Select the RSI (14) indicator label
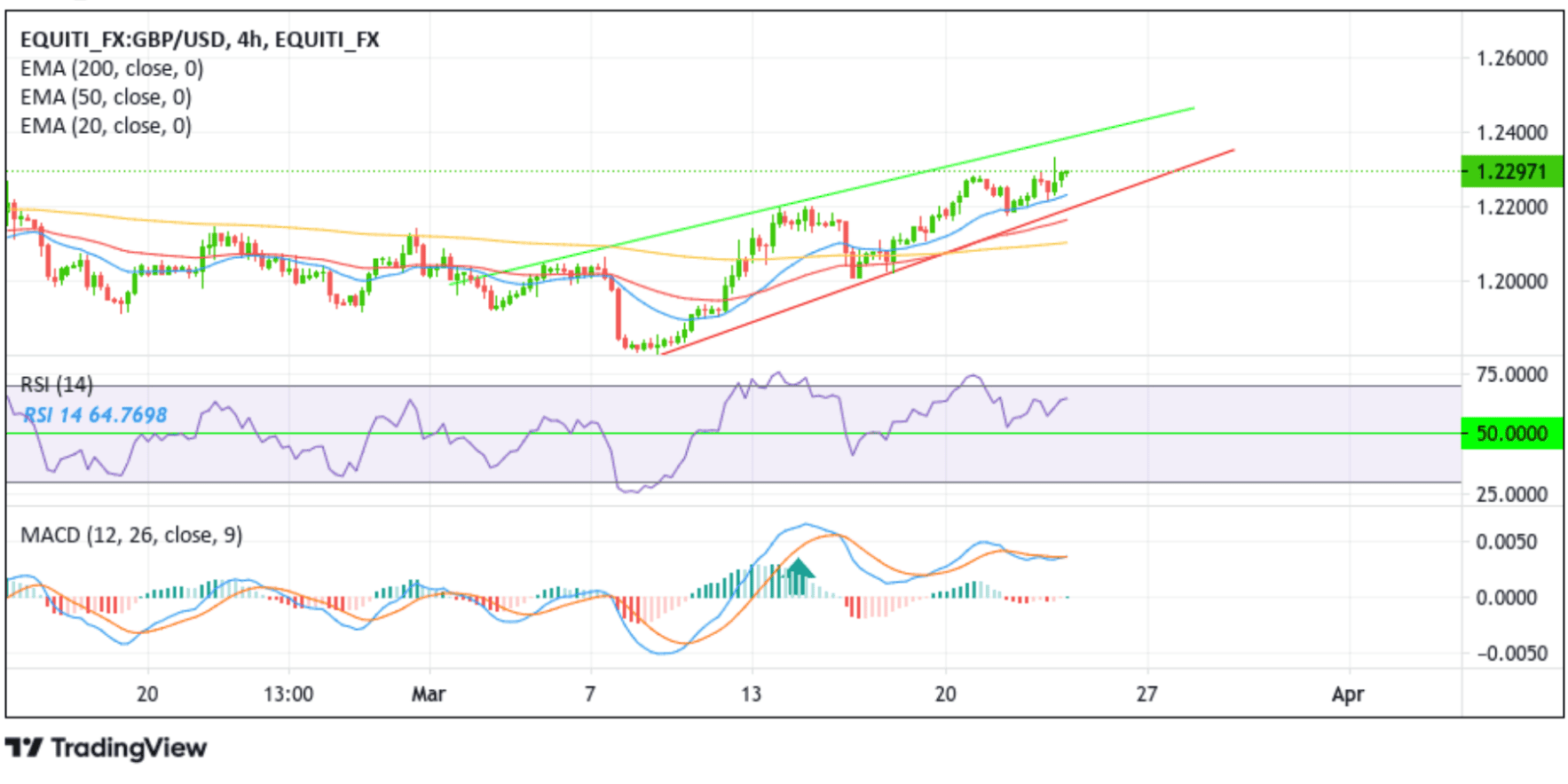The width and height of the screenshot is (1568, 784). click(56, 385)
